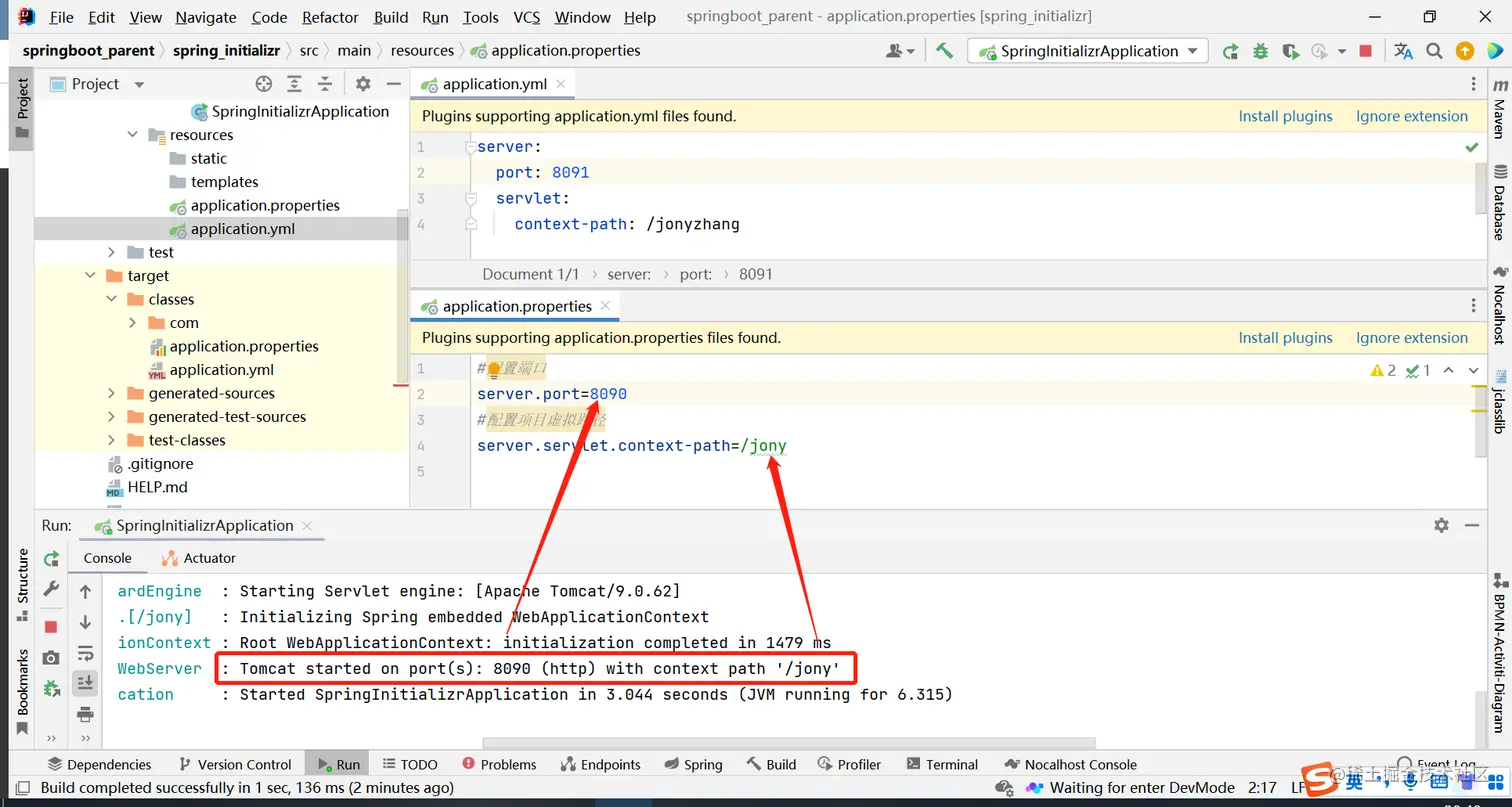Select the Console tab
This screenshot has width=1512, height=807.
pyautogui.click(x=107, y=558)
